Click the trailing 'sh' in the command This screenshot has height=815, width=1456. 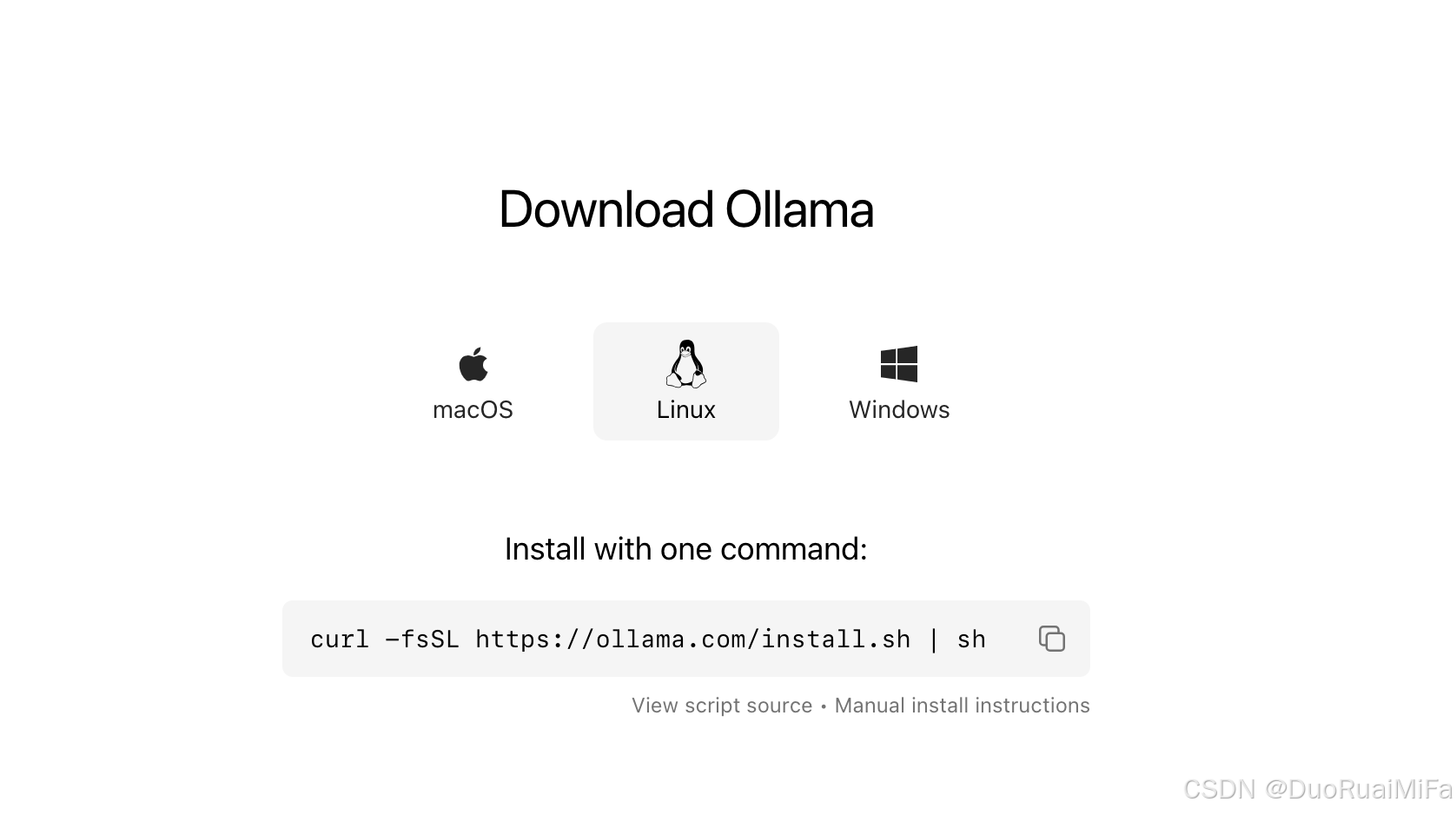pos(971,639)
